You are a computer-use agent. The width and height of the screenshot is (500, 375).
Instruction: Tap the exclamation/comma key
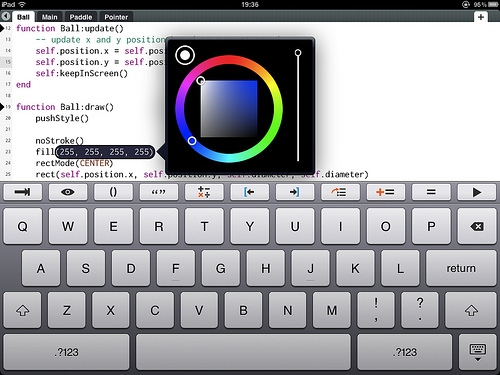point(376,310)
